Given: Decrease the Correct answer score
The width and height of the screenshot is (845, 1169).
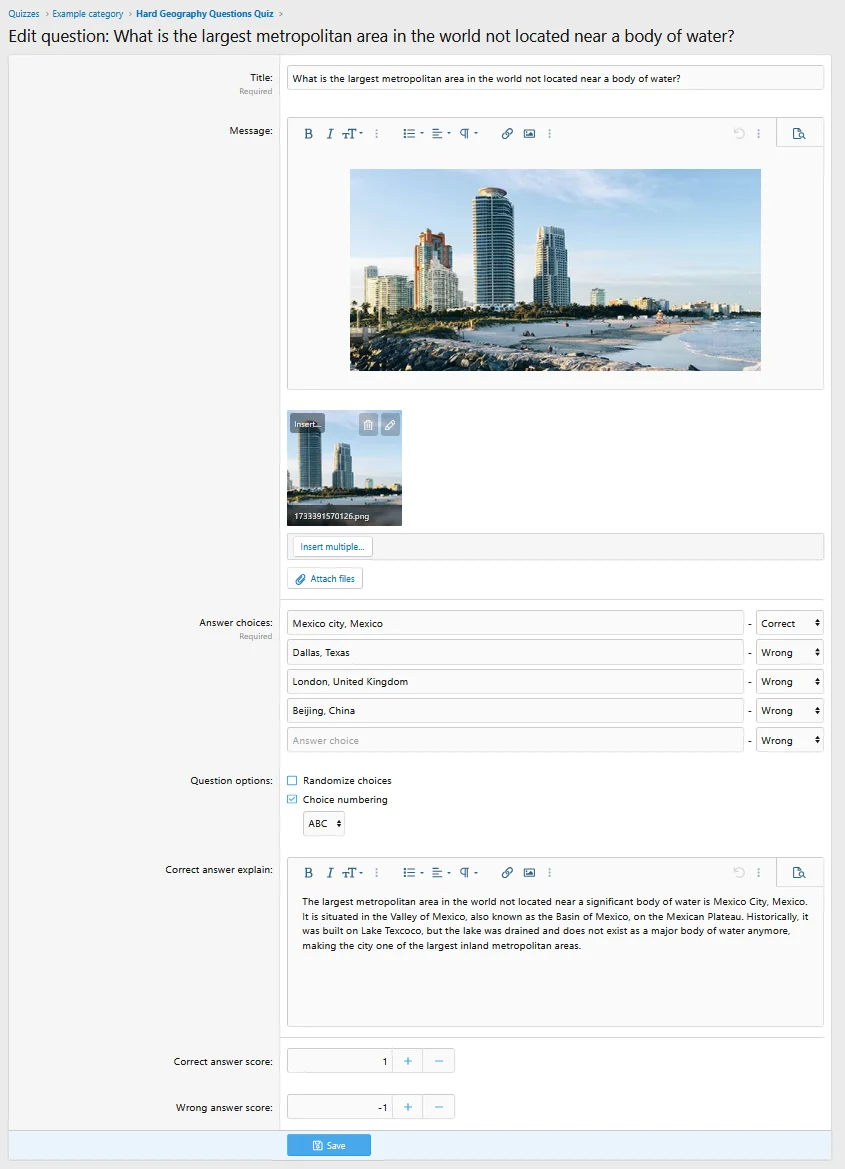Looking at the screenshot, I should click(x=439, y=1061).
